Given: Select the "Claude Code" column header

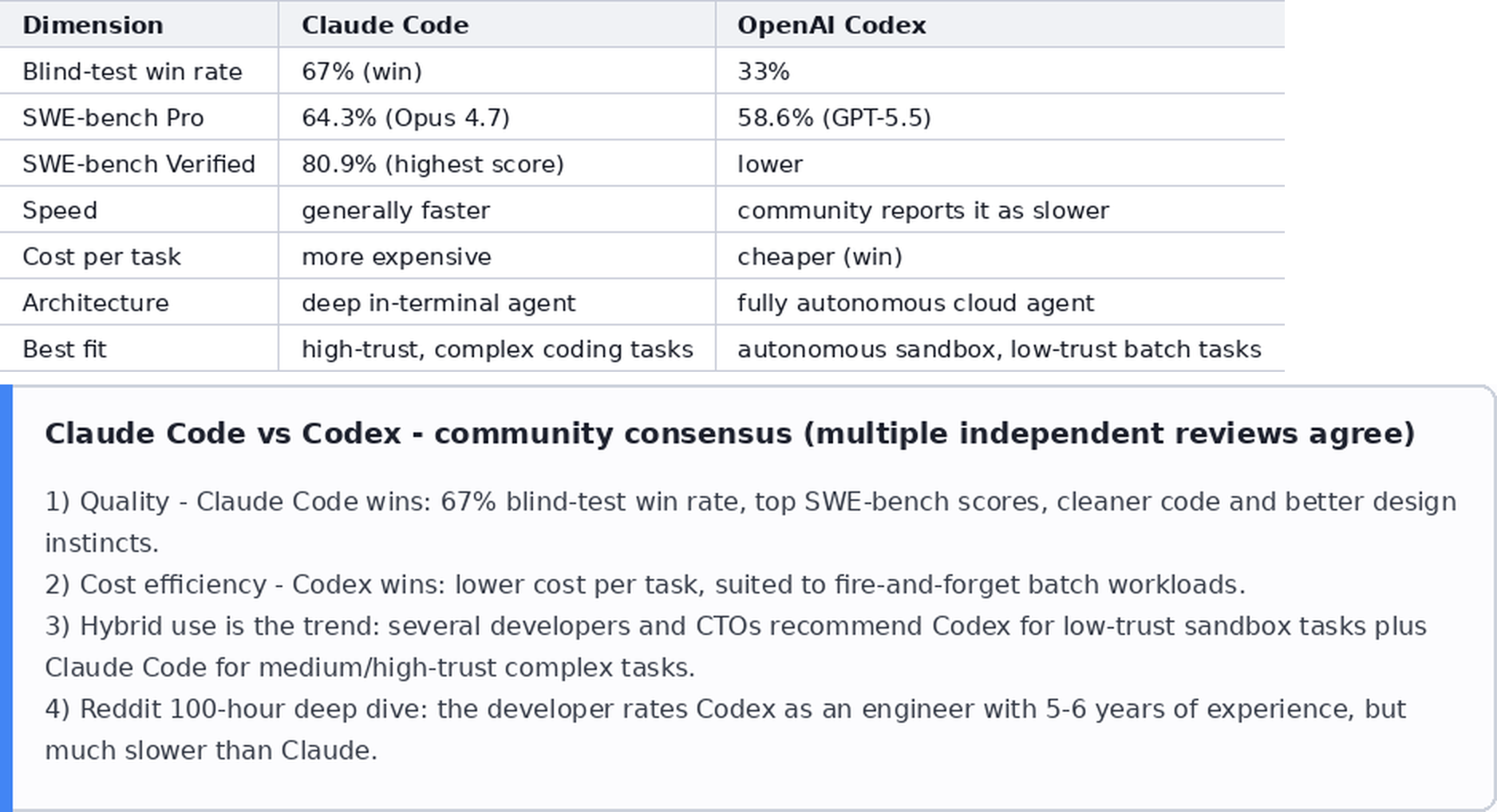Looking at the screenshot, I should coord(497,25).
